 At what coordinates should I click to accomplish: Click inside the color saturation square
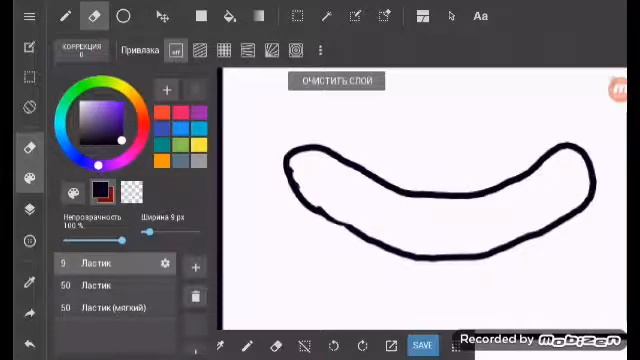[x=102, y=123]
